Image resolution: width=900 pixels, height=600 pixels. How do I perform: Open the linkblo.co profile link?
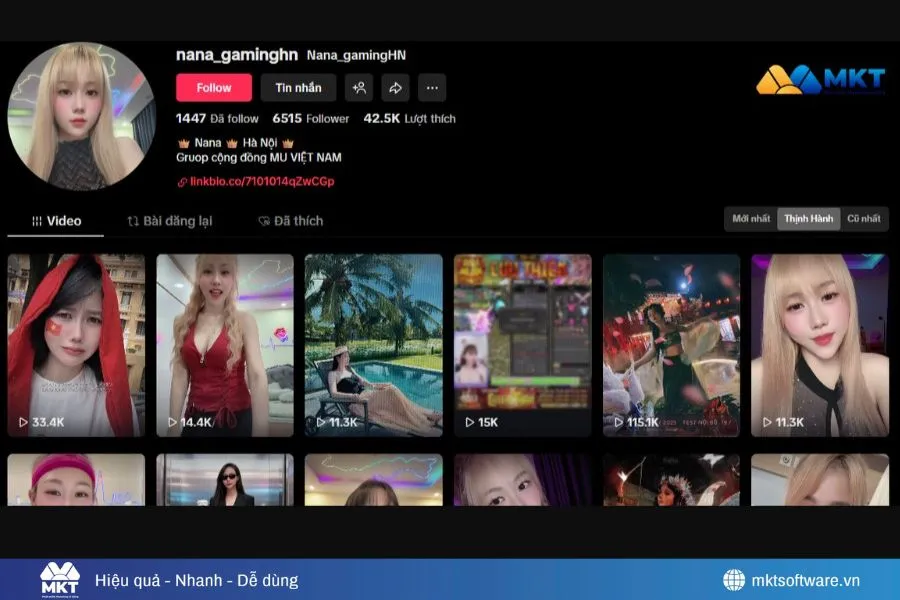255,182
